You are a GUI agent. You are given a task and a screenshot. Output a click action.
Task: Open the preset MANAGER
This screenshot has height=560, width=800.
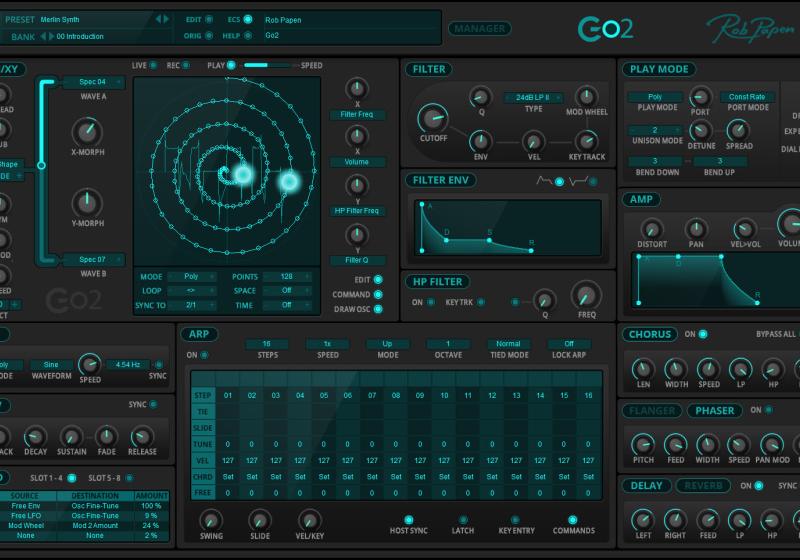pyautogui.click(x=480, y=29)
